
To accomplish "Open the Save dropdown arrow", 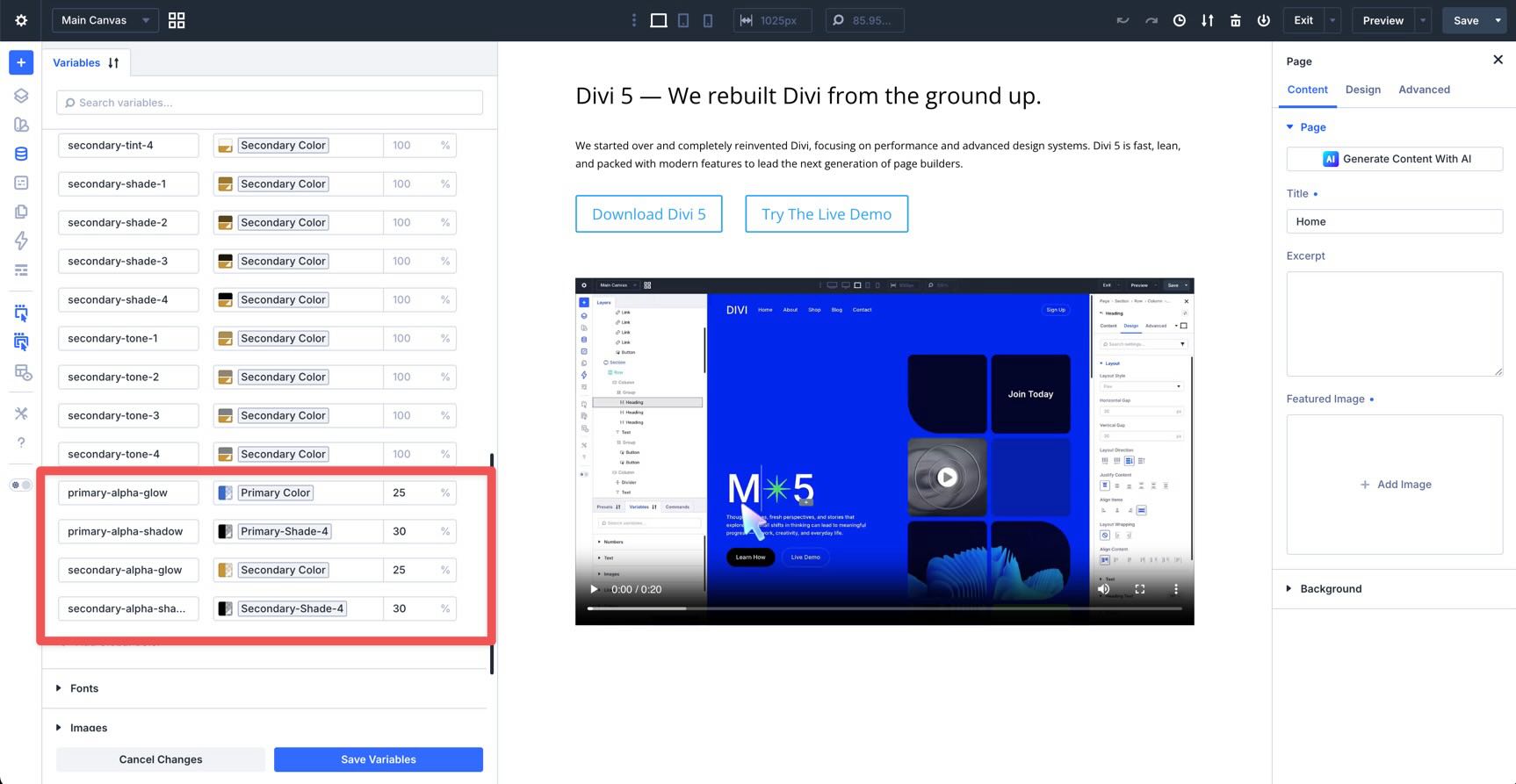I will pyautogui.click(x=1498, y=20).
